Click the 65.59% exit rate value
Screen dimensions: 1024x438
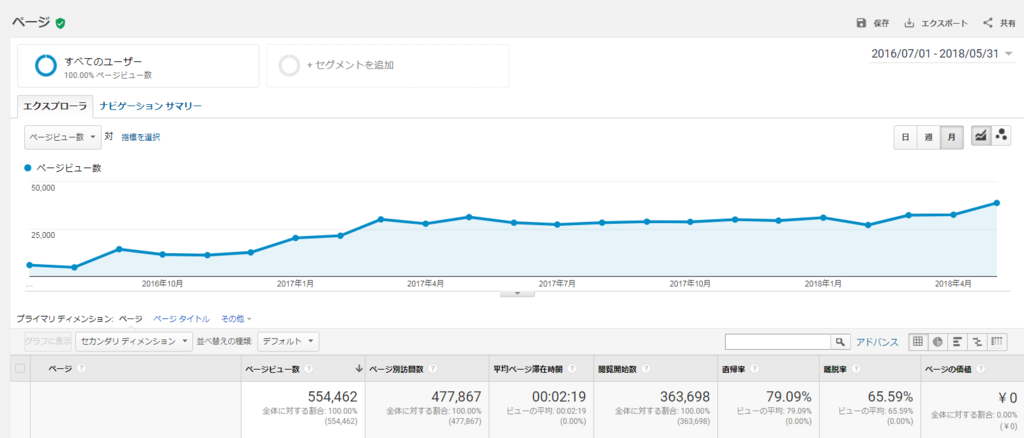pyautogui.click(x=891, y=397)
